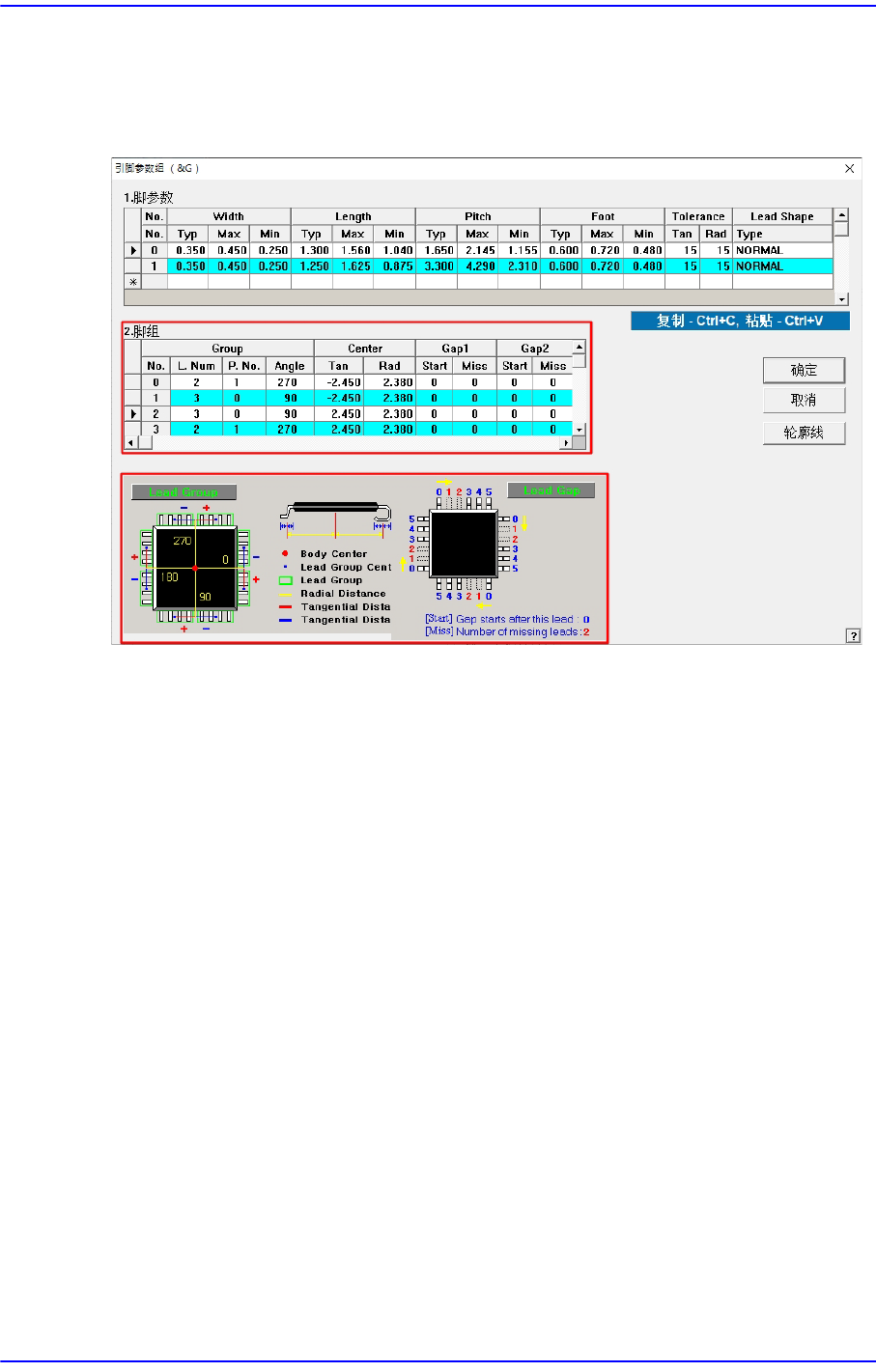This screenshot has width=876, height=1372.
Task: Select Tan cell -2.450 in group row 0
Action: 339,382
